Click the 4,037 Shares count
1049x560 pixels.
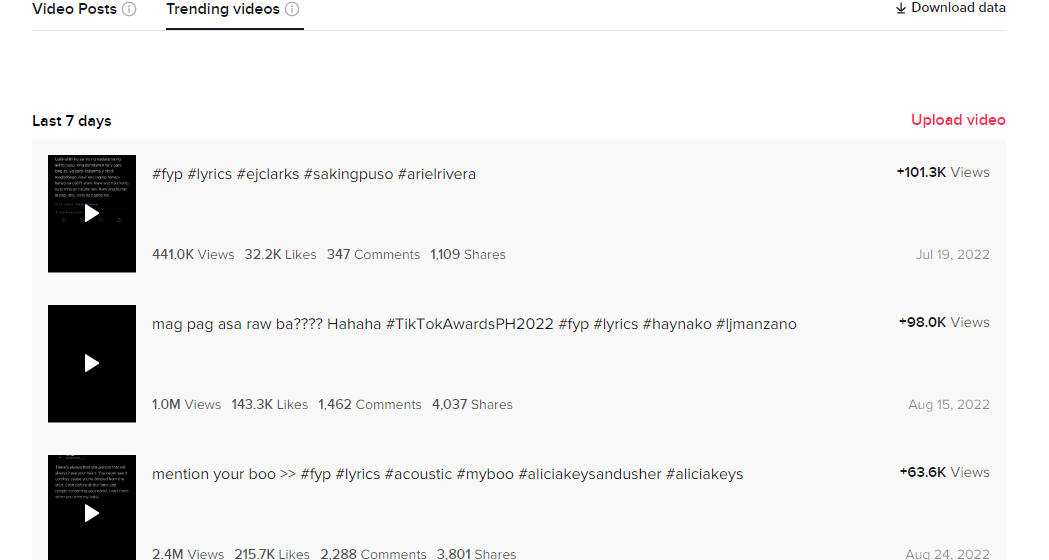472,404
